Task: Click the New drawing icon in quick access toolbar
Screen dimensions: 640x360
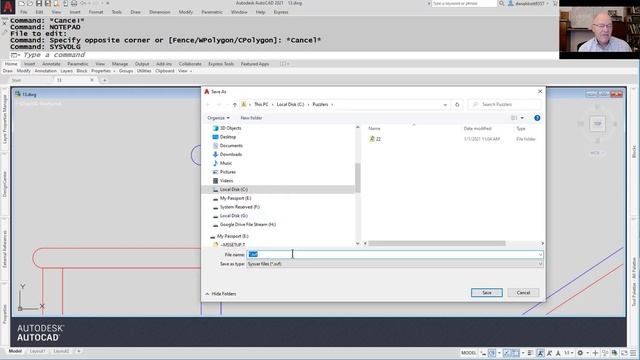Action: [x=22, y=3]
